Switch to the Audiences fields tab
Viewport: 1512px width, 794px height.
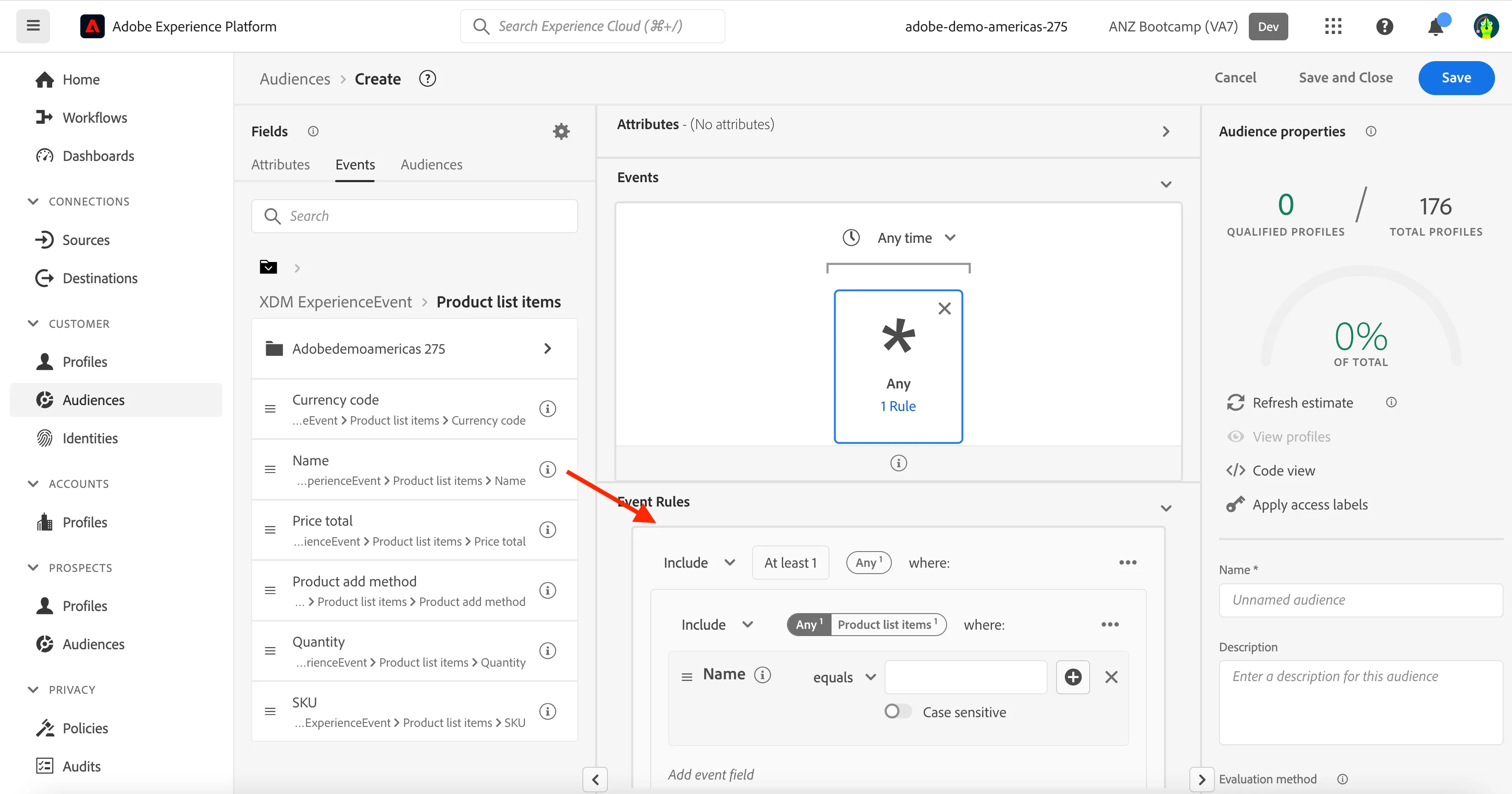(x=431, y=164)
